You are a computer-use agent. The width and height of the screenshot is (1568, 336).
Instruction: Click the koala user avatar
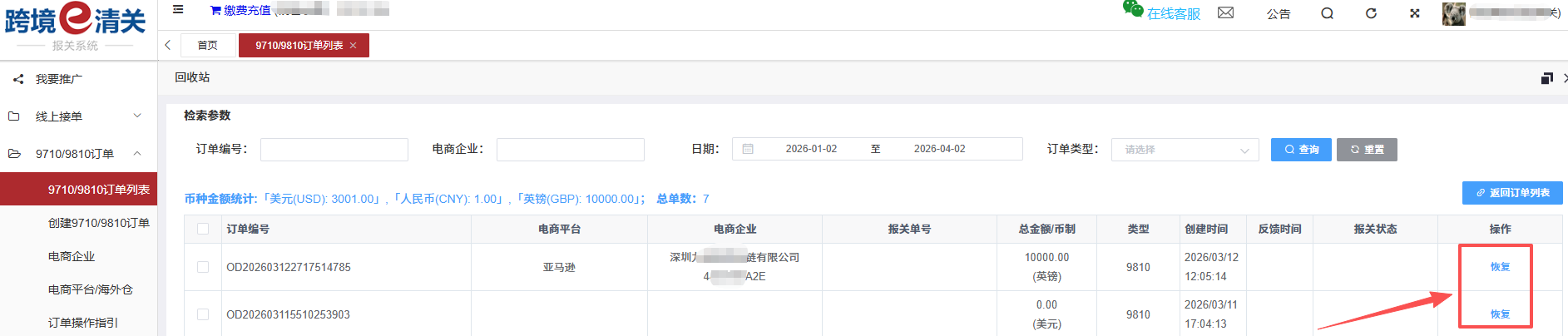click(x=1453, y=13)
